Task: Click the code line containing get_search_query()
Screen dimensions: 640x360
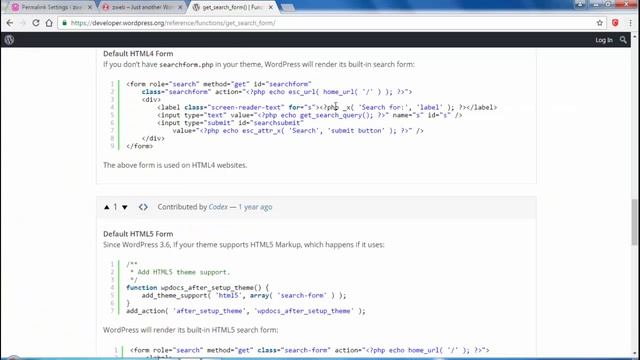Action: click(310, 115)
